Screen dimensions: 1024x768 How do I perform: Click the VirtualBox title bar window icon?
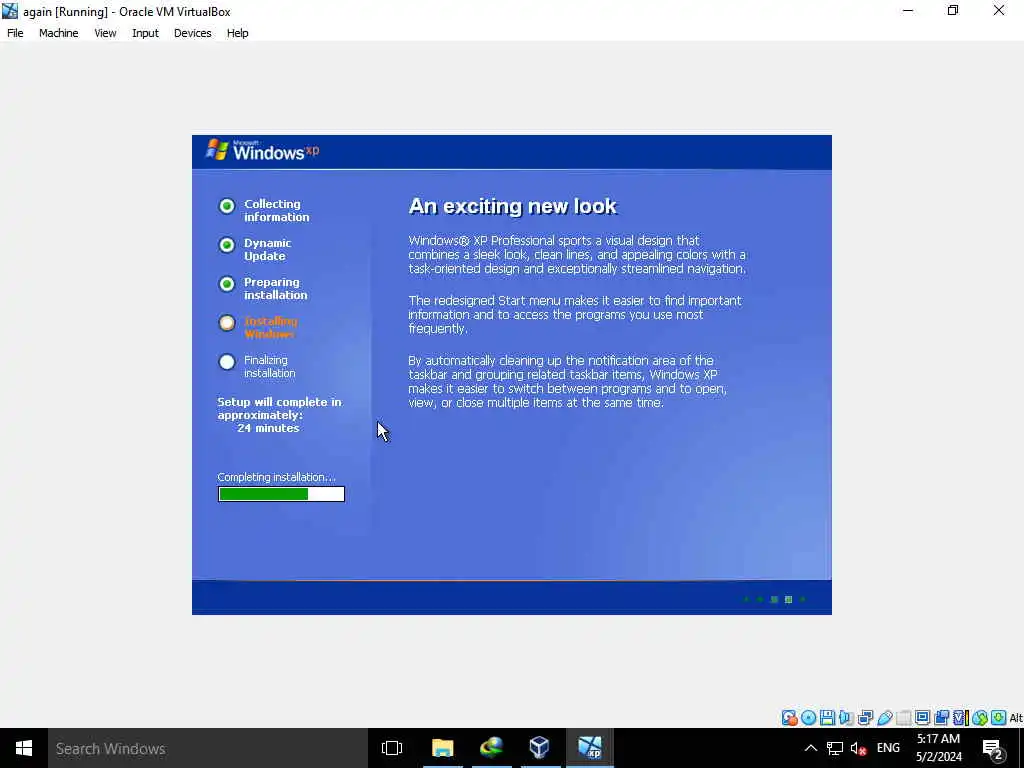[10, 11]
